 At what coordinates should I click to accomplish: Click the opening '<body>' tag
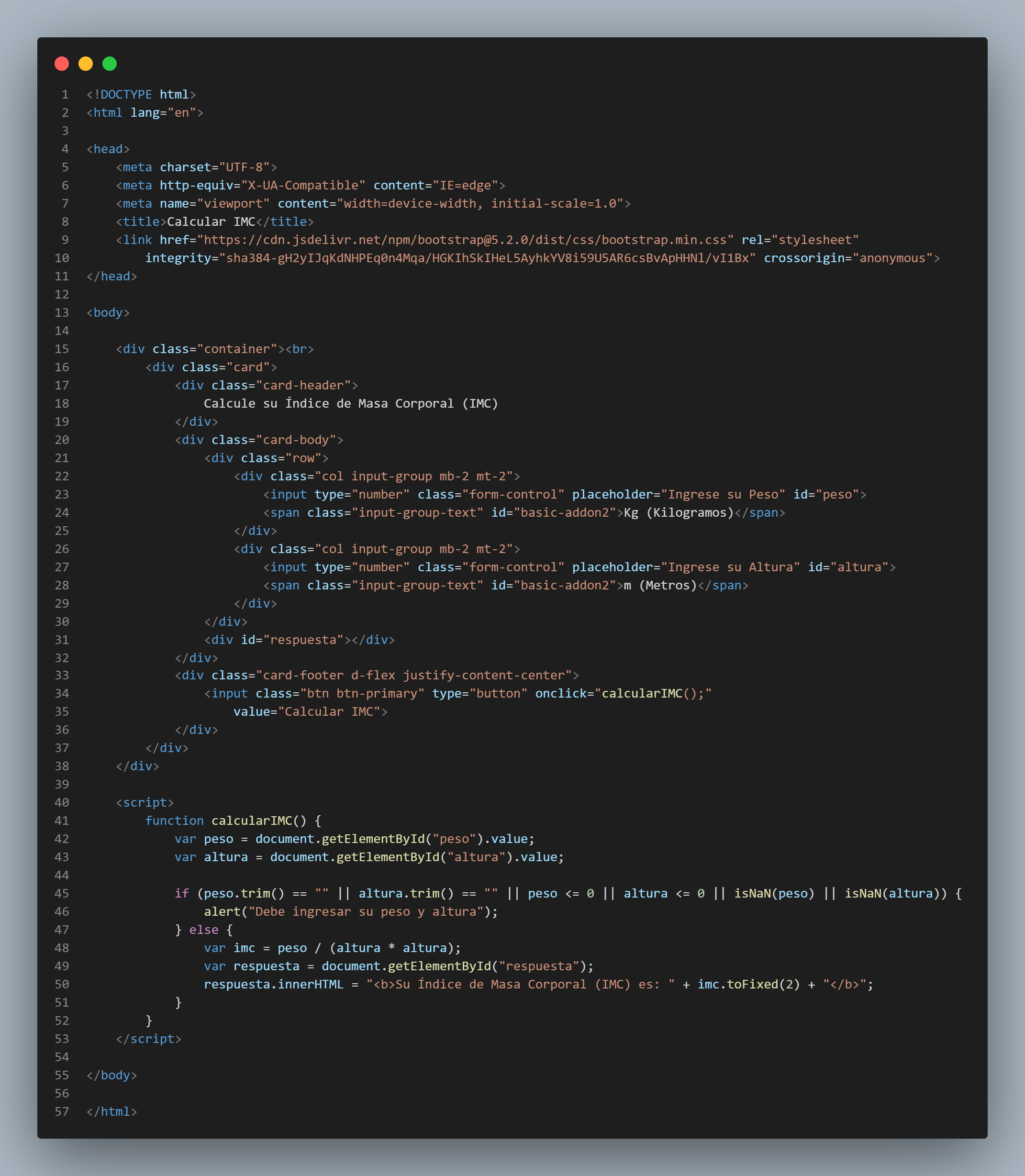pos(108,313)
